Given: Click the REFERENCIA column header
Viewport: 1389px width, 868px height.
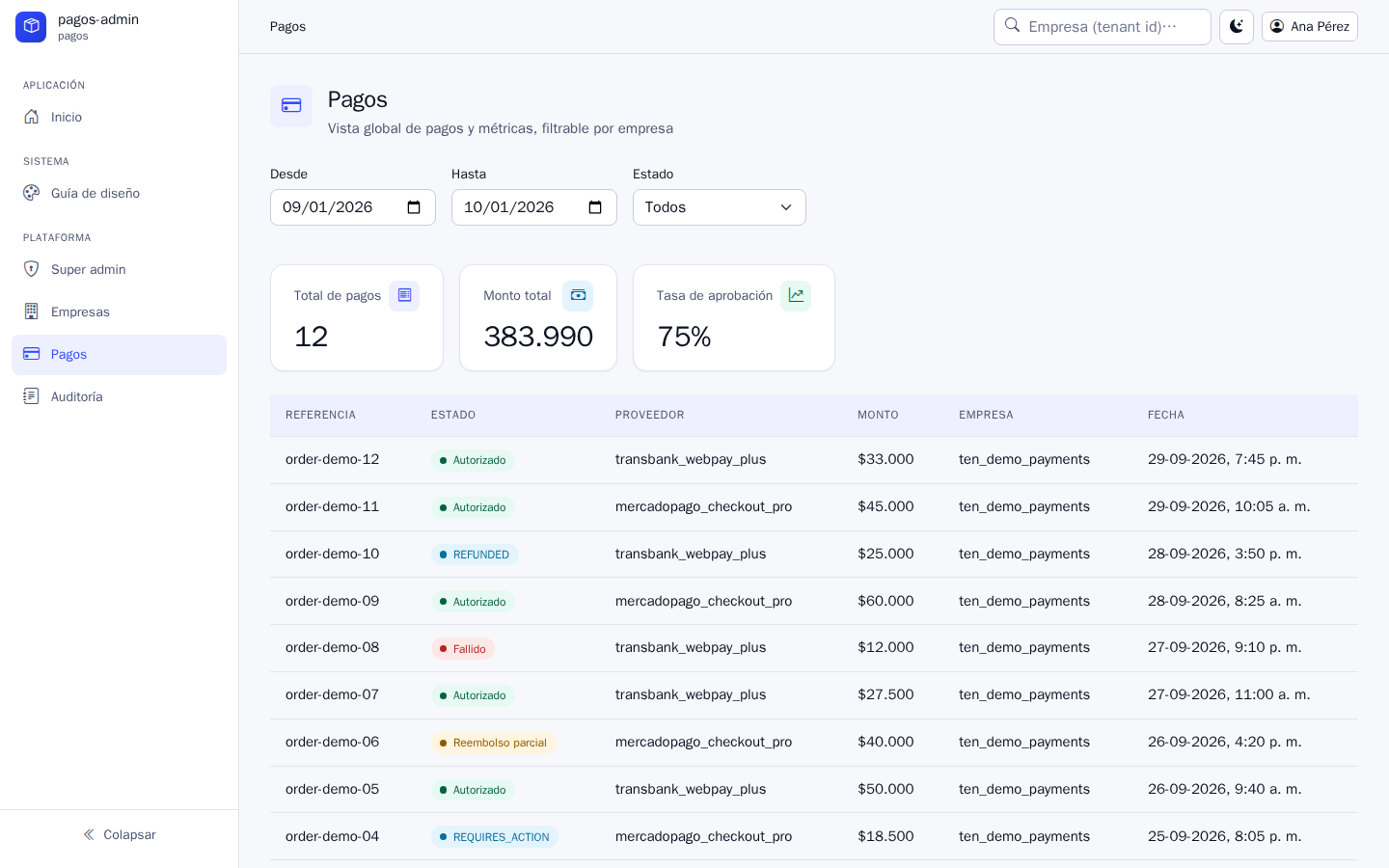Looking at the screenshot, I should coord(320,415).
